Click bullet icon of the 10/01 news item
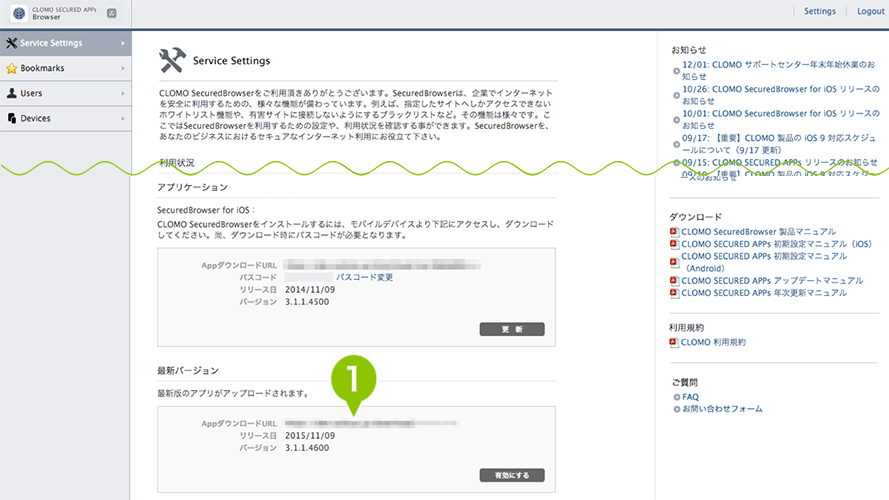Image resolution: width=889 pixels, height=500 pixels. point(676,120)
